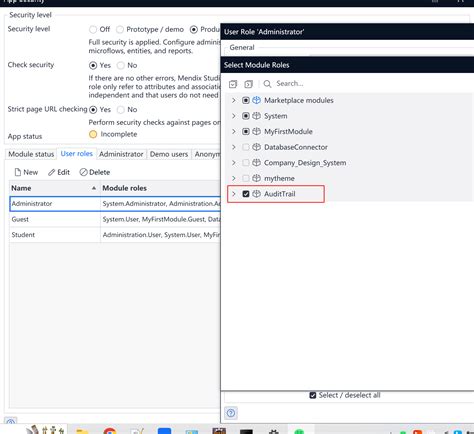Click the DatabaseConnector module label
This screenshot has width=474, height=434.
coord(296,147)
